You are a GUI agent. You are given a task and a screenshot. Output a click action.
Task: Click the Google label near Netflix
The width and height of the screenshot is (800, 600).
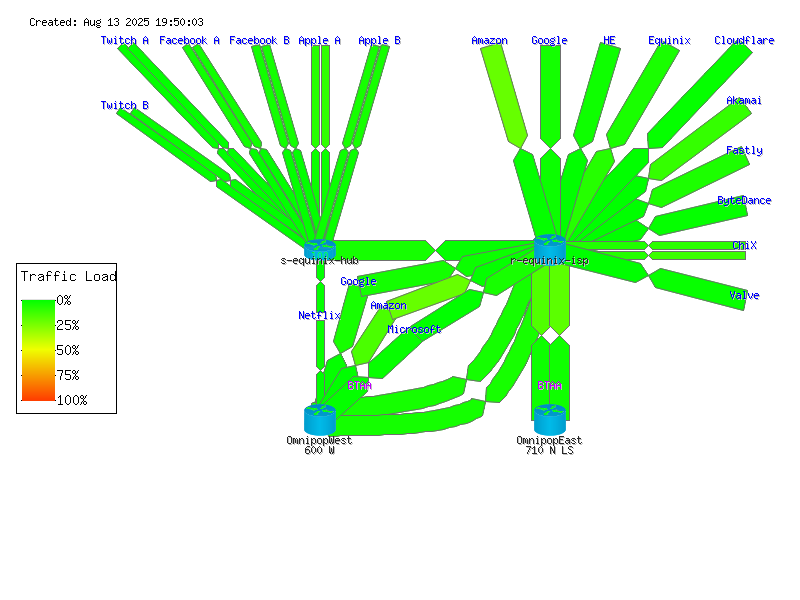point(358,281)
